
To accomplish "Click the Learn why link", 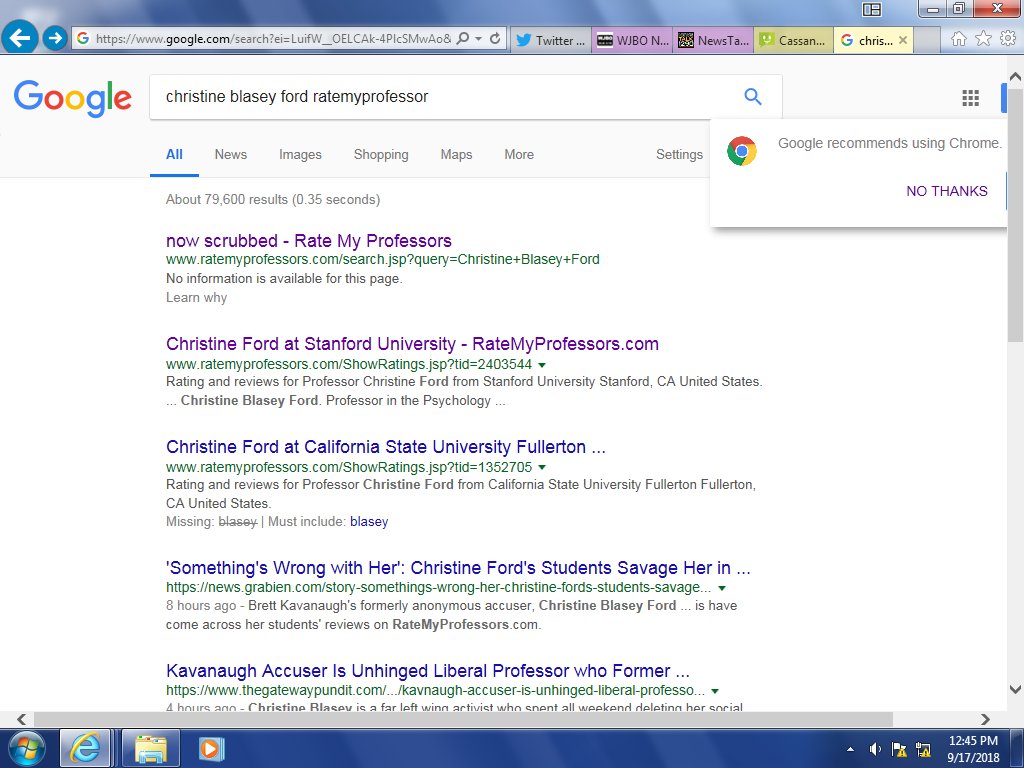I will 196,298.
